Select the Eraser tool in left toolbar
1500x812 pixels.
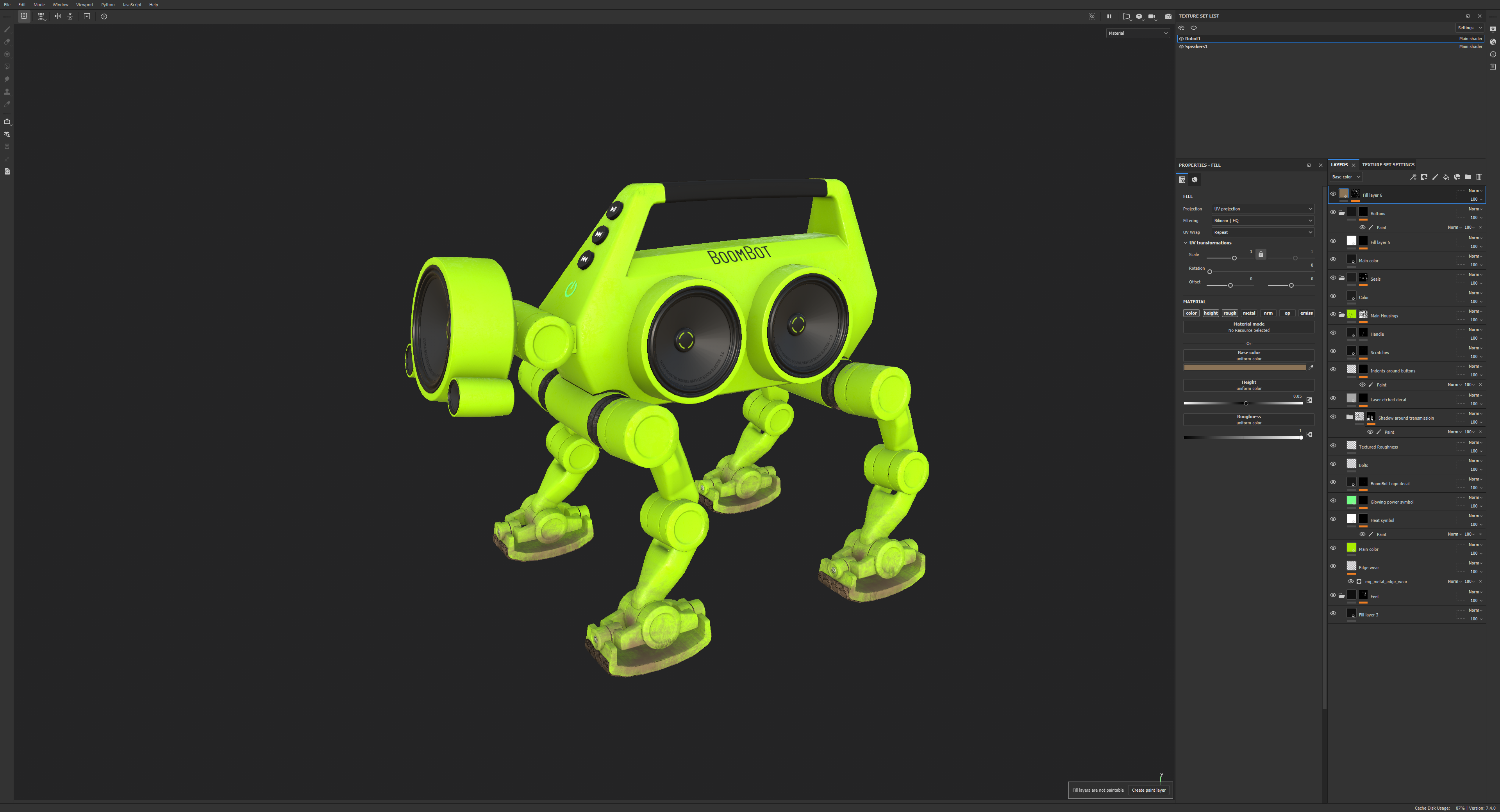tap(7, 42)
